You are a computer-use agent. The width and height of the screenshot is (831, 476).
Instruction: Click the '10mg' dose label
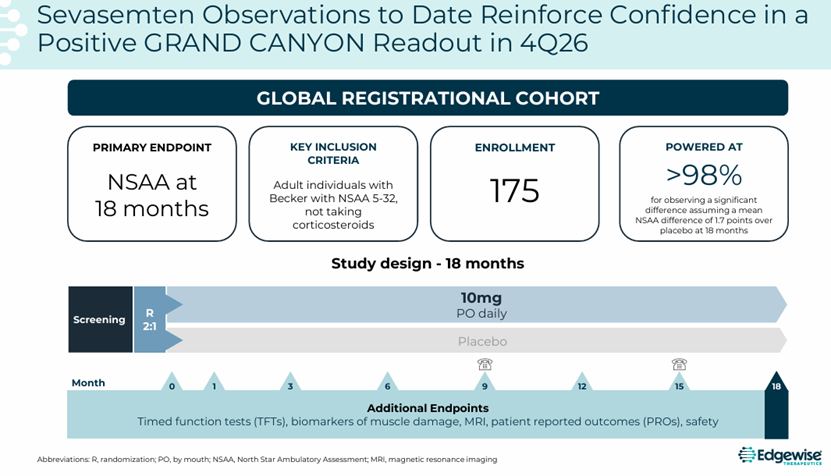point(481,298)
